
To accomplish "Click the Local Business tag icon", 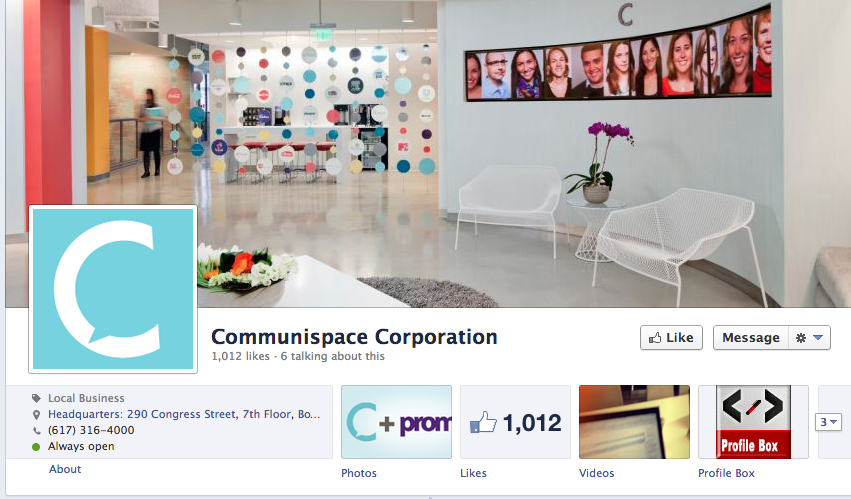I will pos(36,399).
